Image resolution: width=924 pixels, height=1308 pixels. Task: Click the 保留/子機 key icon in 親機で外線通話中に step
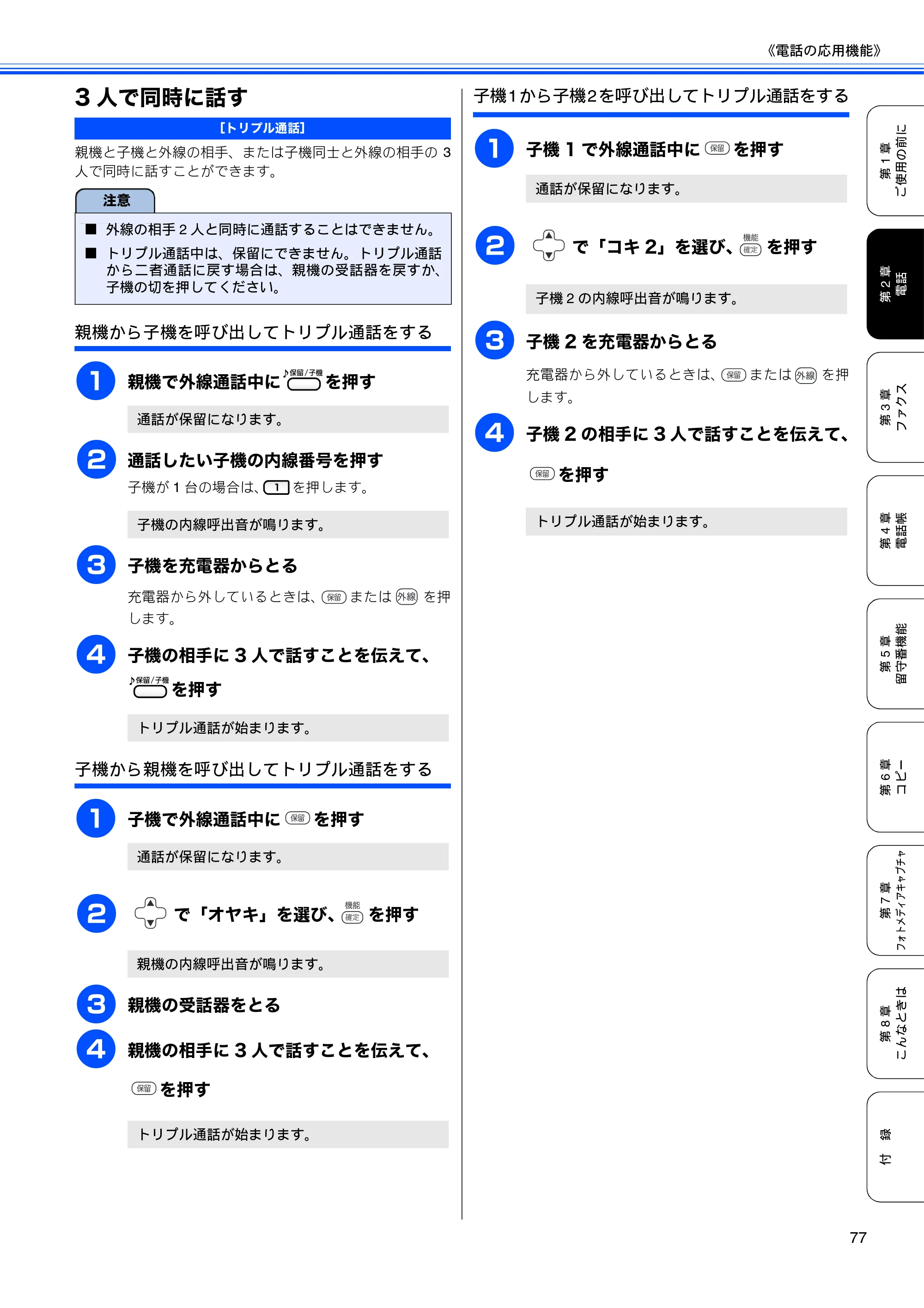click(x=304, y=380)
